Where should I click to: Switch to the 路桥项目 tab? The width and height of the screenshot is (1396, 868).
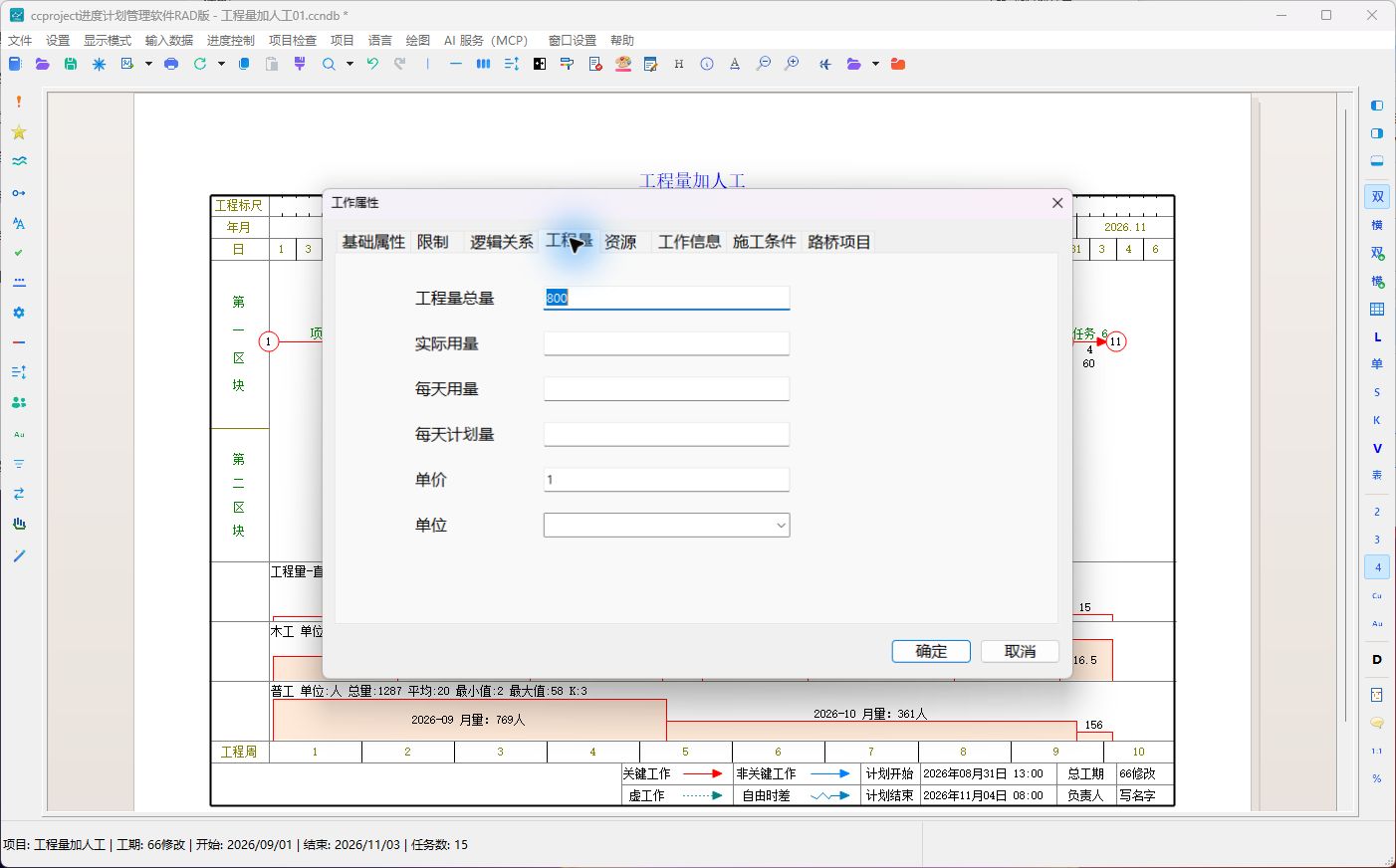[x=838, y=242]
